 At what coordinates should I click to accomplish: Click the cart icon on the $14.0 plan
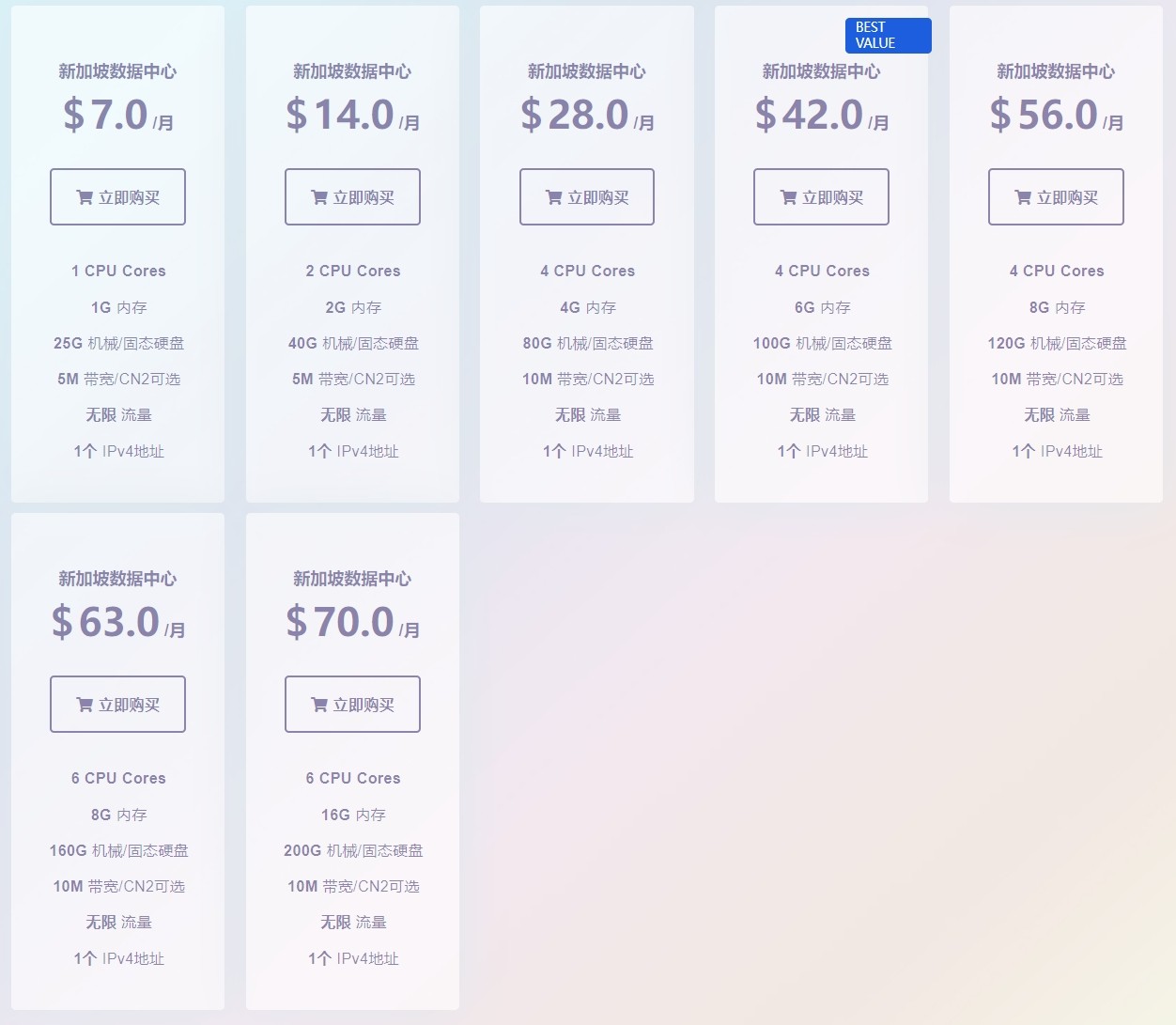click(x=319, y=197)
